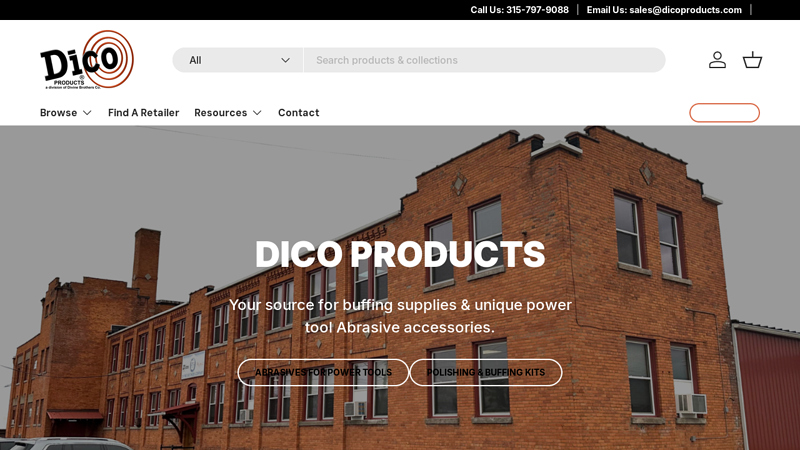Open the All category search dropdown

coord(238,60)
